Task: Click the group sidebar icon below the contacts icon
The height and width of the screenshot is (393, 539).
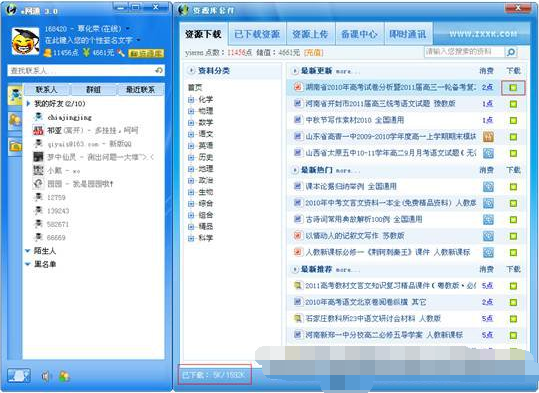Action: pyautogui.click(x=15, y=120)
